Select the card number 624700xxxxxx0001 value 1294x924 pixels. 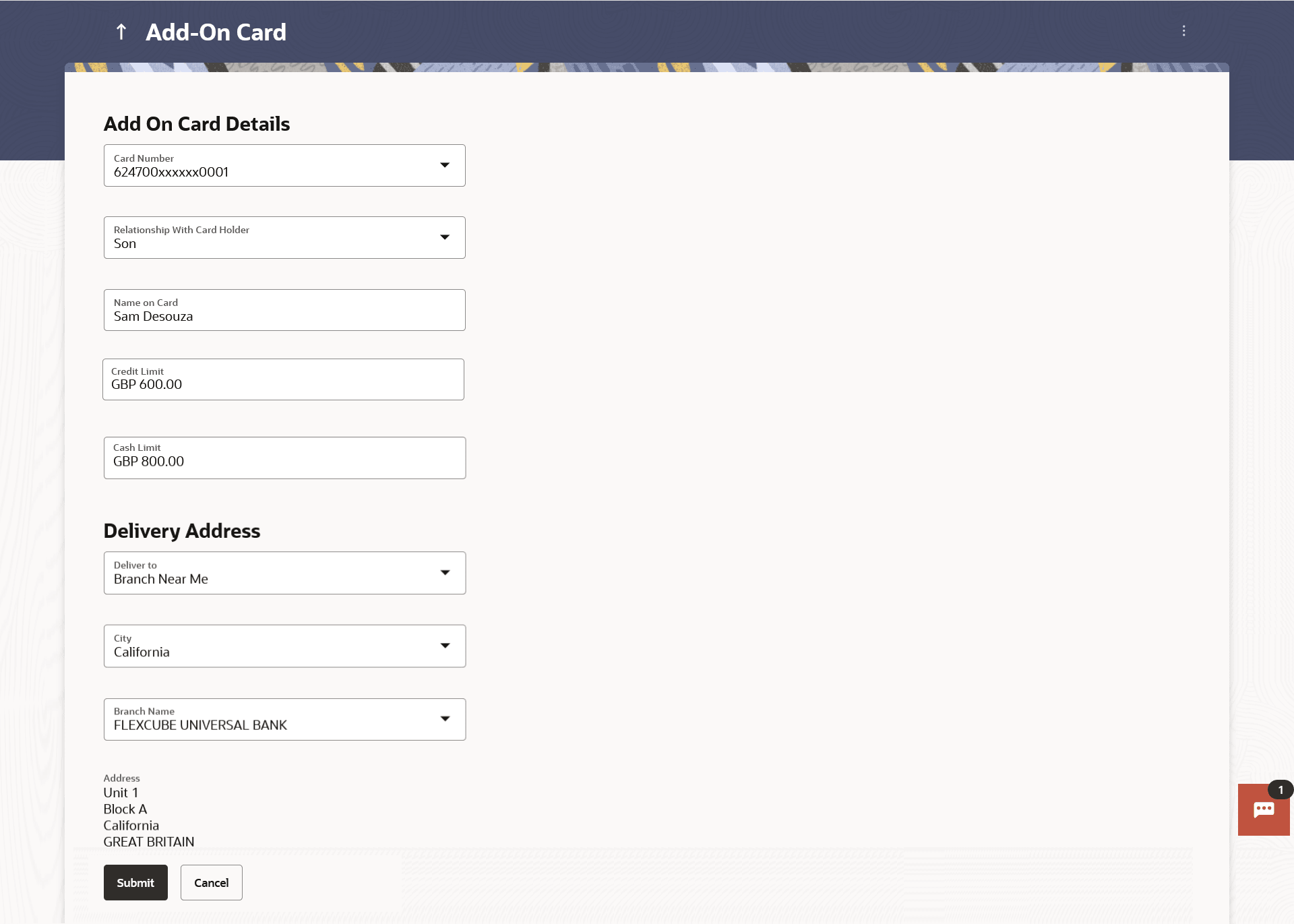[171, 173]
